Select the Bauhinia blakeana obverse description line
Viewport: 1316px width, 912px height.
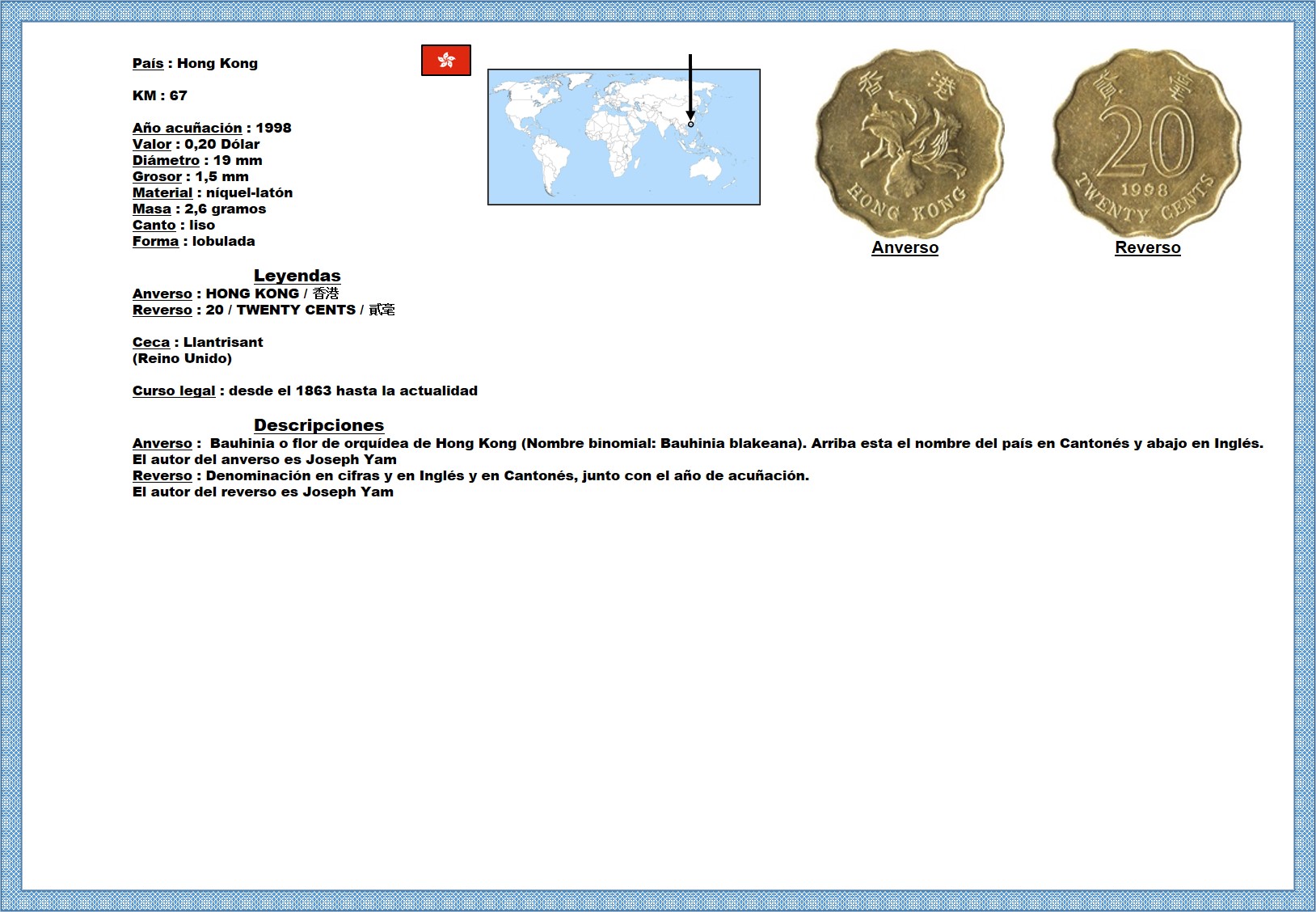[698, 443]
